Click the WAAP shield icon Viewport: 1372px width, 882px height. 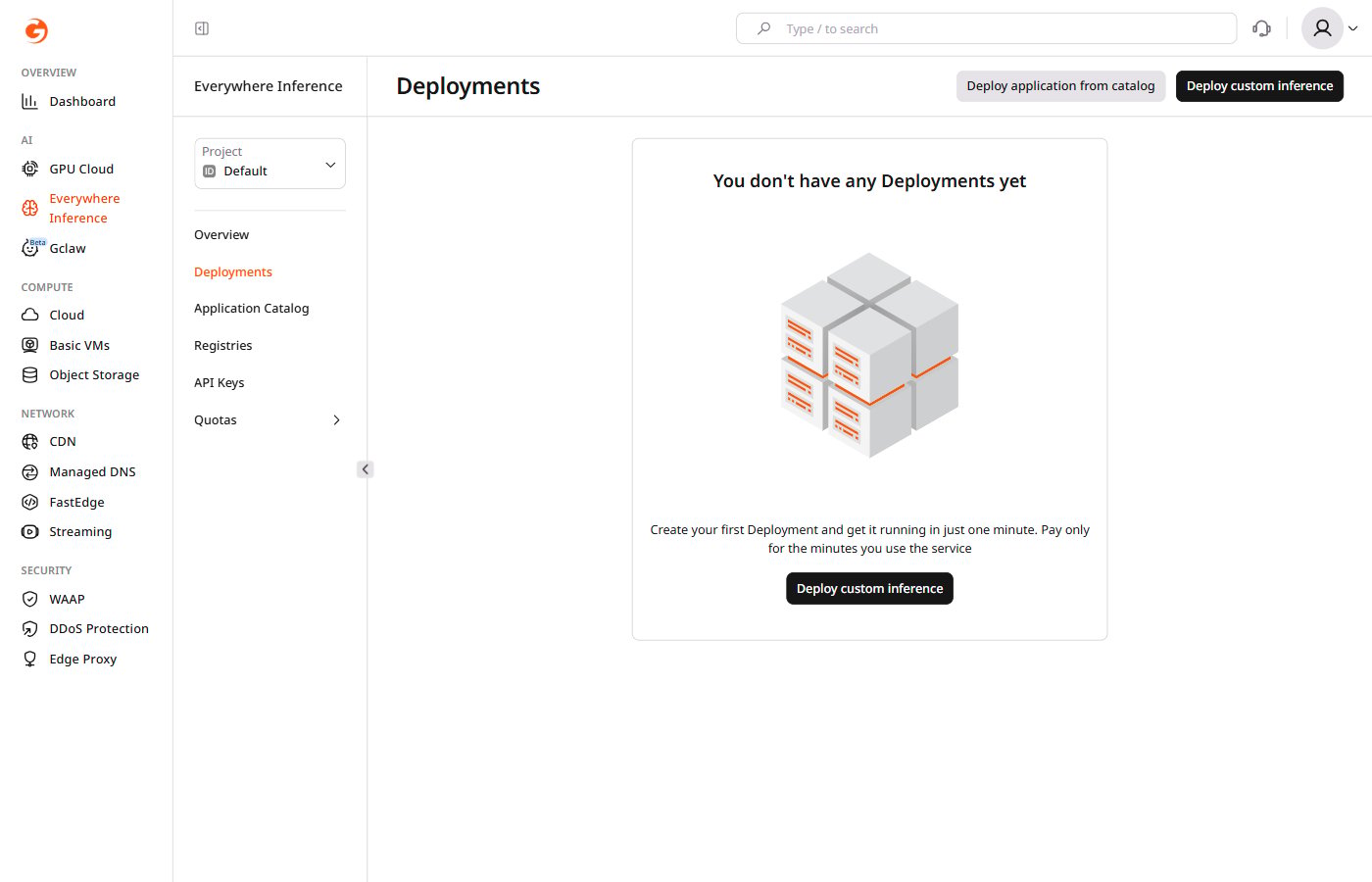pos(30,599)
